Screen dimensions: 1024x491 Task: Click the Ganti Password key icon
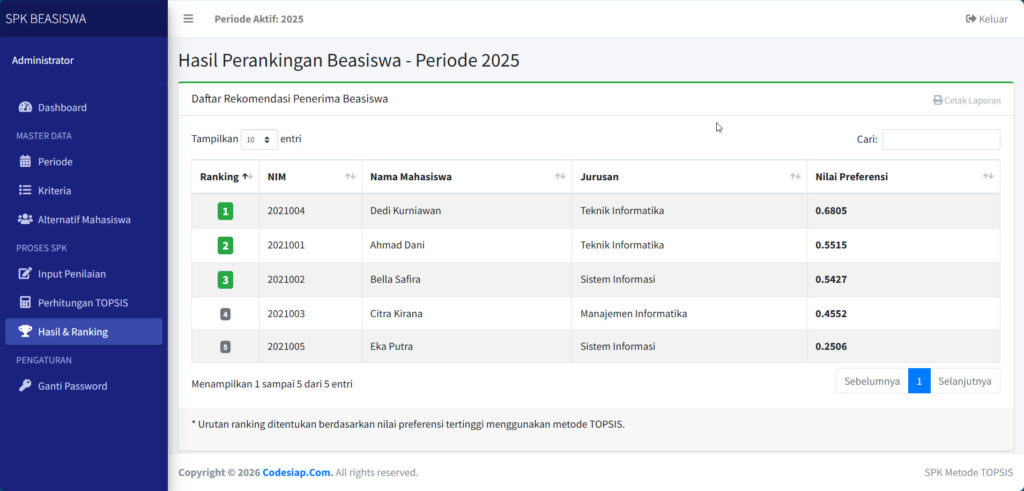[25, 386]
